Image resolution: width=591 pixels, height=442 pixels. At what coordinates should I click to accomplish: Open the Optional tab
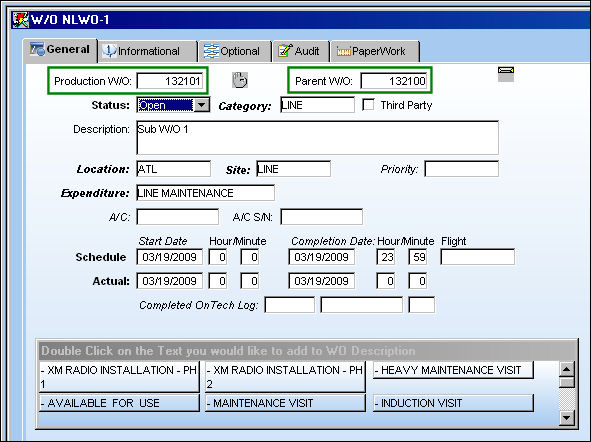click(235, 51)
